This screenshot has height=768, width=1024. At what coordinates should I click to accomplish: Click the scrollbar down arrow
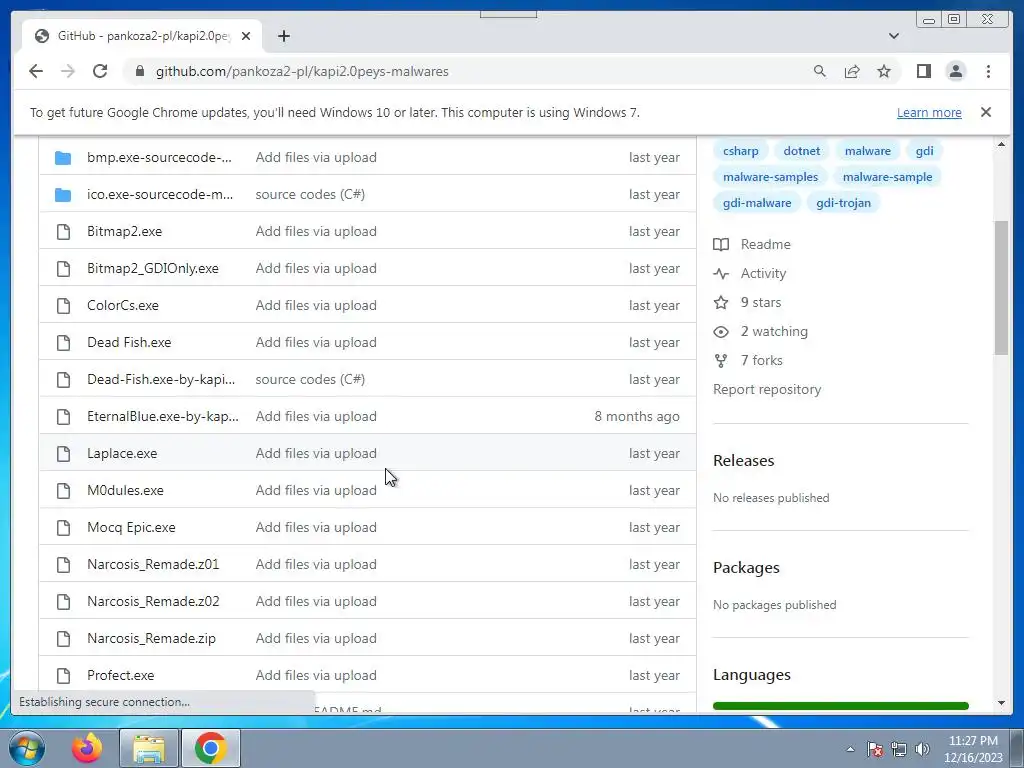point(1001,703)
